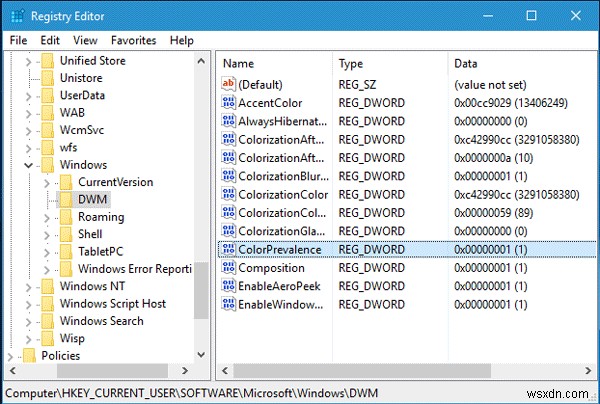Click the values pane scroll left arrow

click(x=225, y=370)
